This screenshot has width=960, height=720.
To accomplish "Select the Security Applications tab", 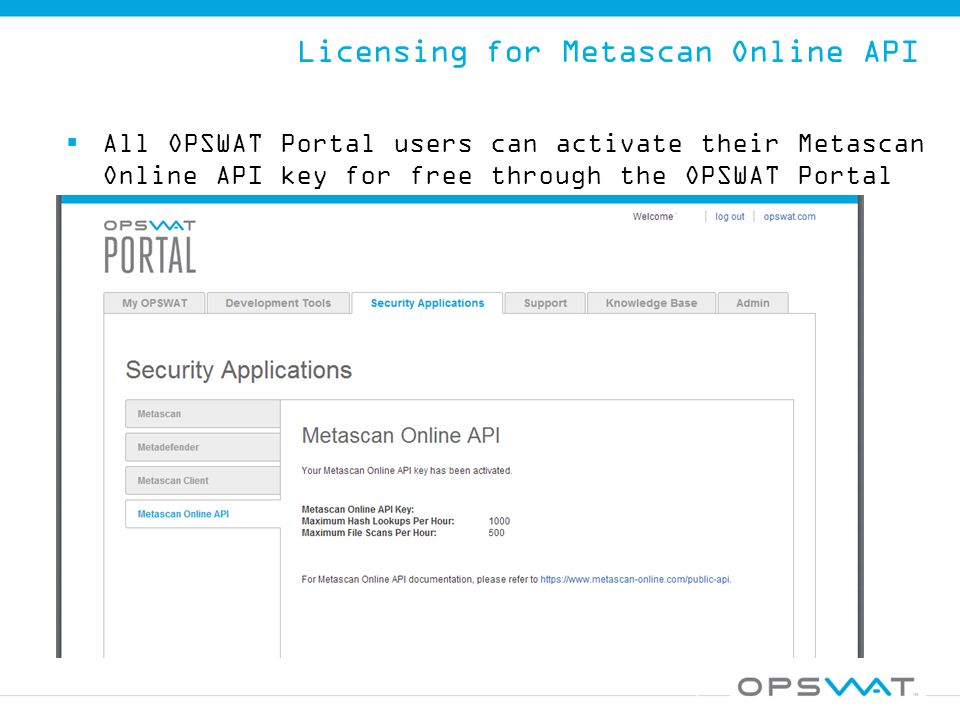I will pos(427,303).
